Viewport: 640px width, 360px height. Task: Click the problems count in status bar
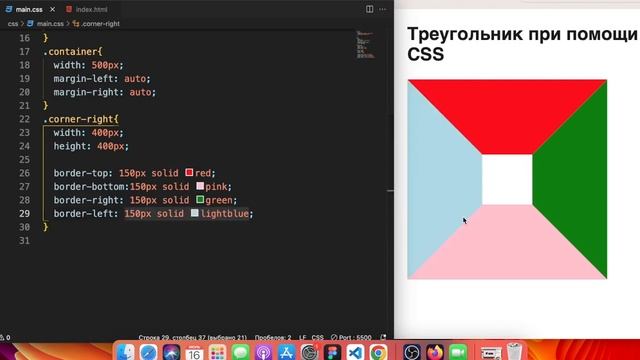[5, 338]
